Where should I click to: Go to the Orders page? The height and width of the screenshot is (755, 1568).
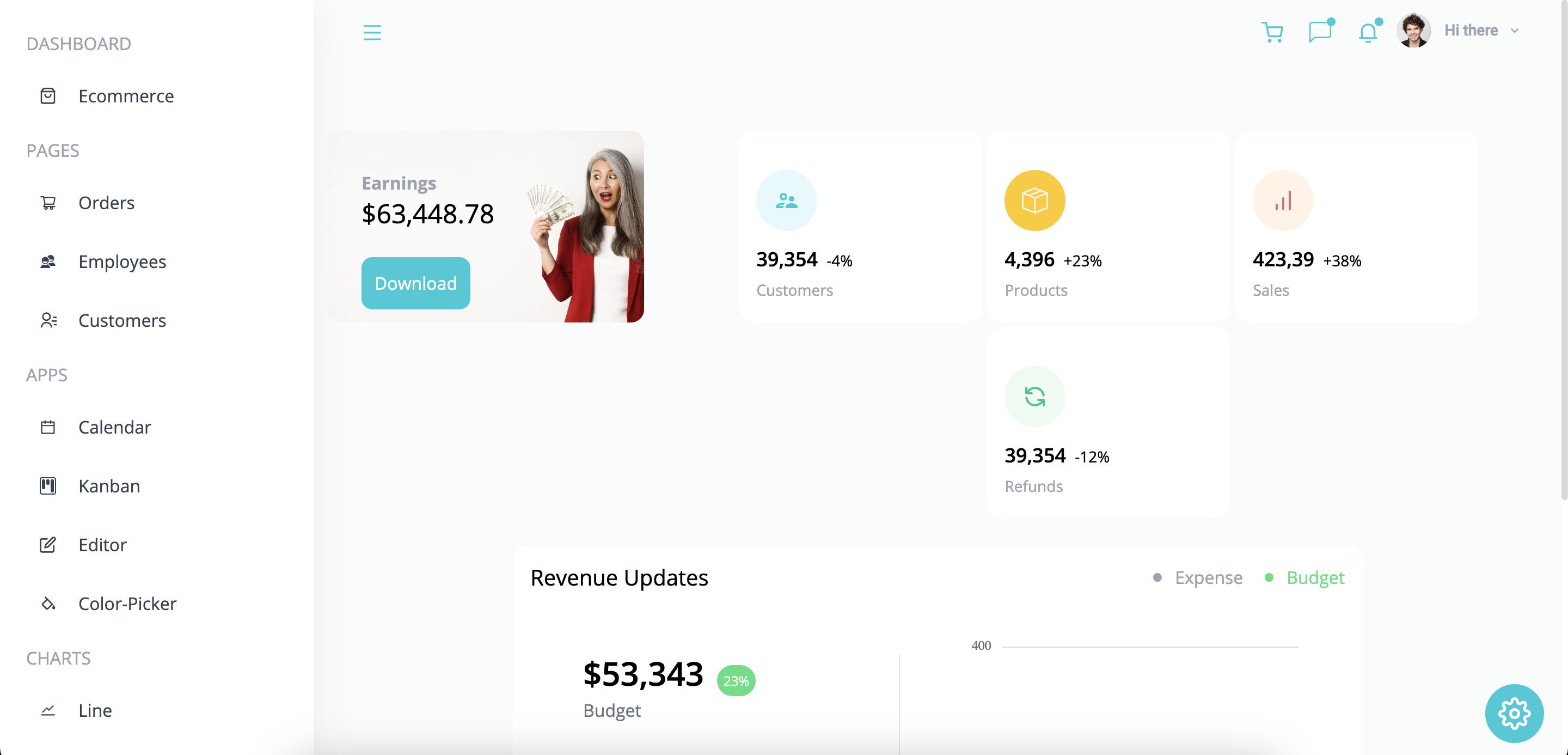point(107,203)
